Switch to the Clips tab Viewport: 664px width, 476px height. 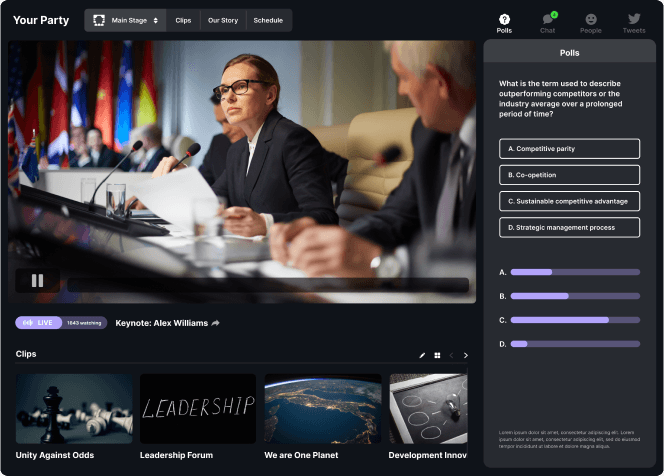[183, 20]
